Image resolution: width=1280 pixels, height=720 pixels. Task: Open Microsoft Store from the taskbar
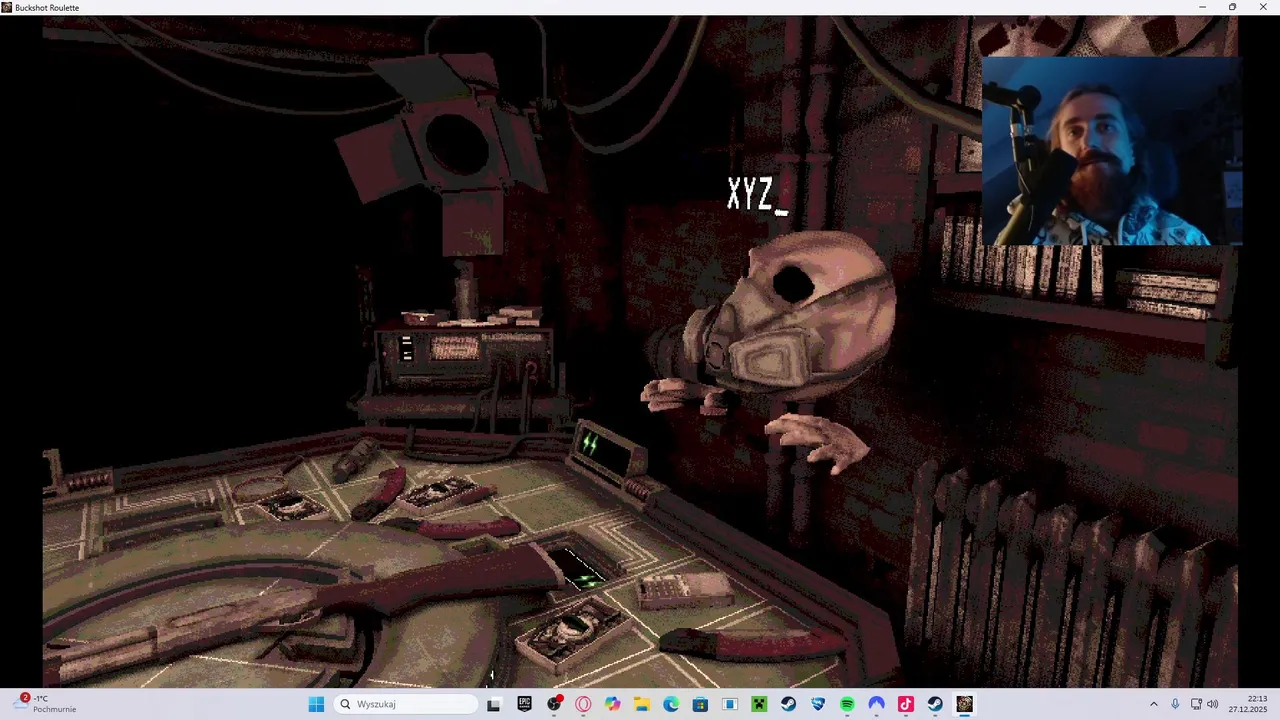700,704
